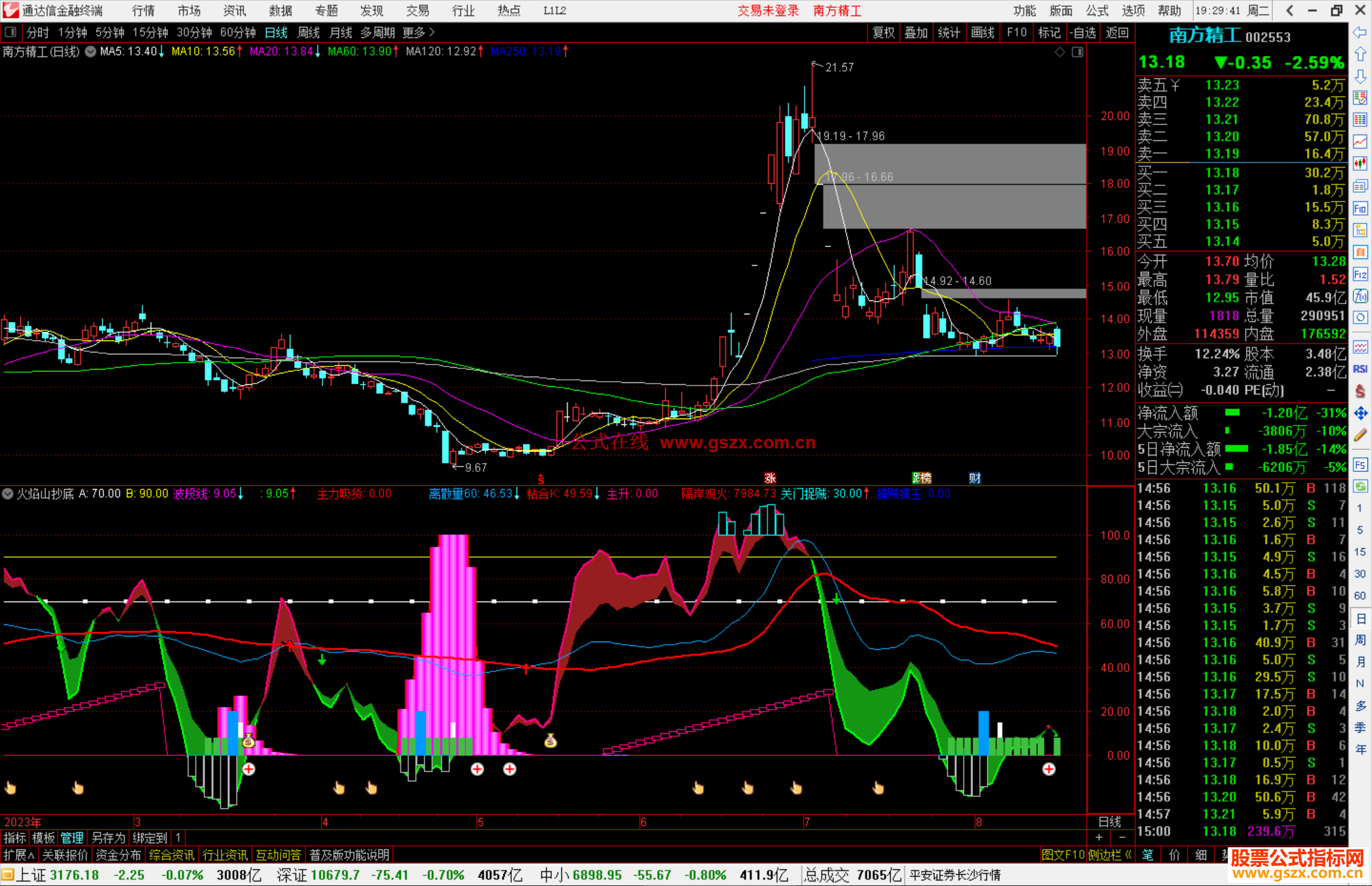
Task: Expand the 更多 periods chevron
Action: coord(432,32)
